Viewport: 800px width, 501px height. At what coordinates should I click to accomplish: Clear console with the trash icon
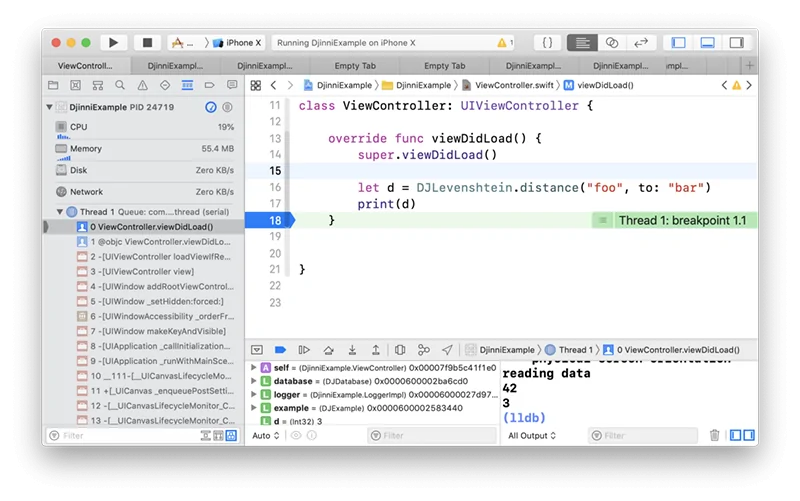click(x=714, y=436)
